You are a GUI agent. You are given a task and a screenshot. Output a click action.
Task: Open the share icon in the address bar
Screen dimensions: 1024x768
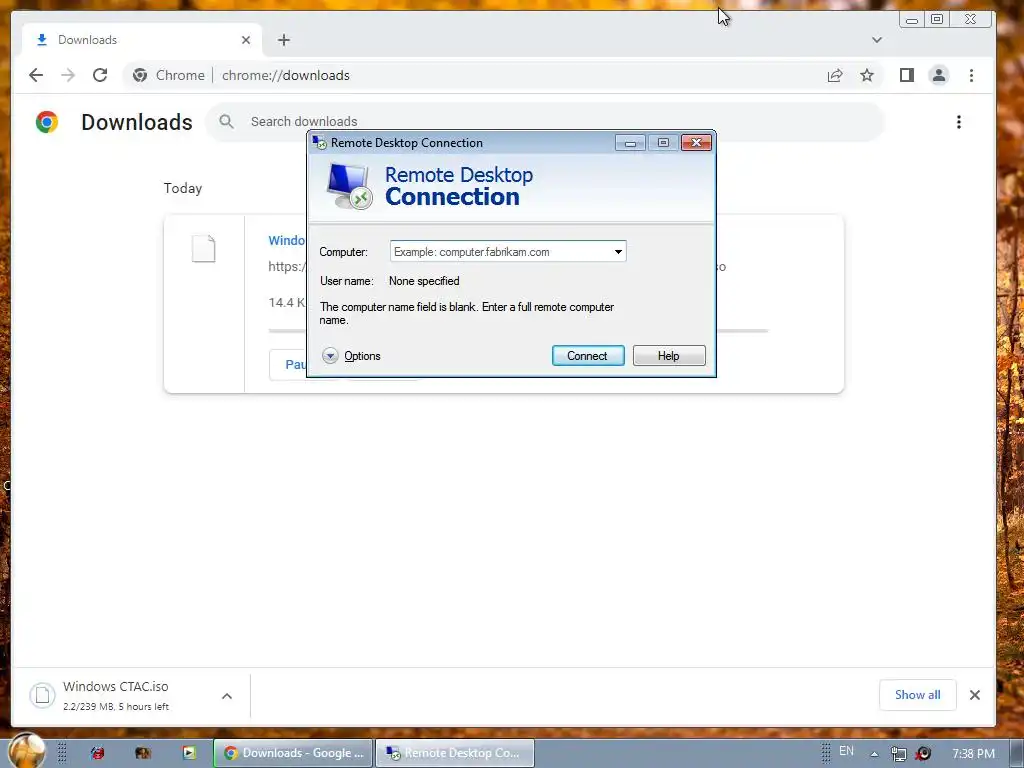tap(835, 75)
